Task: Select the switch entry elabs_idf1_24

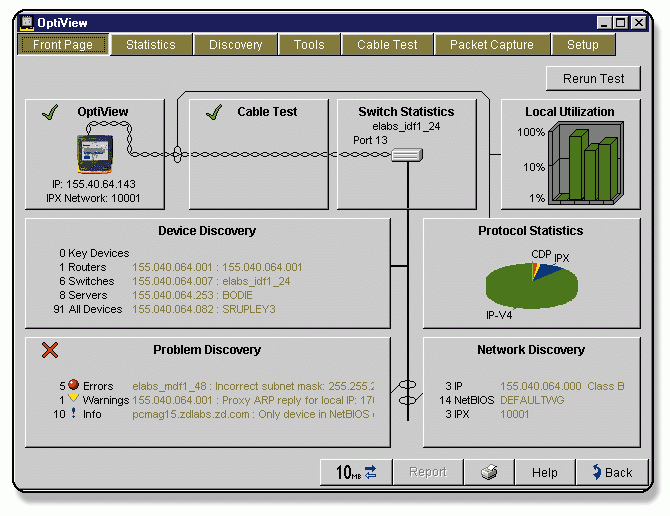Action: (x=211, y=281)
